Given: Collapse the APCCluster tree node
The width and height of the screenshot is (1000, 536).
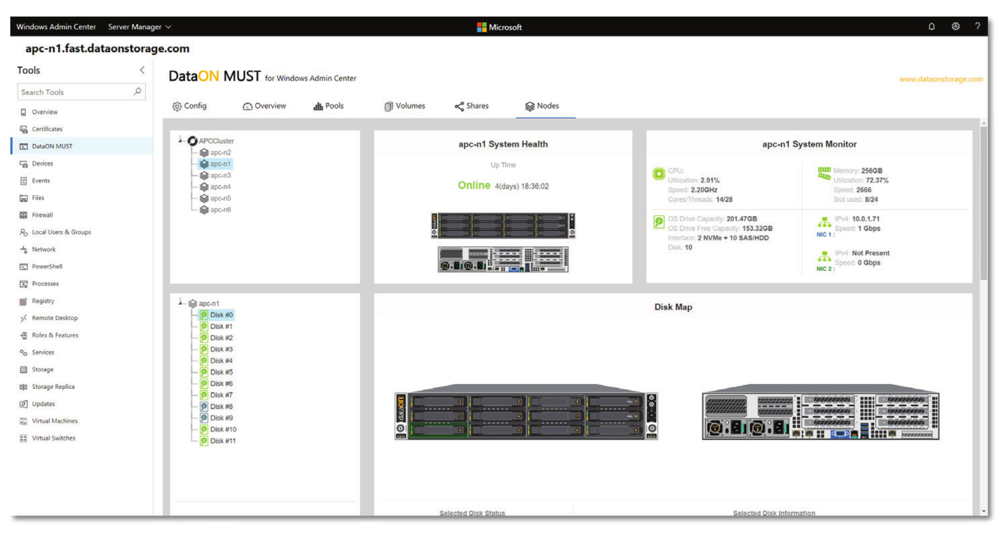Looking at the screenshot, I should [181, 140].
